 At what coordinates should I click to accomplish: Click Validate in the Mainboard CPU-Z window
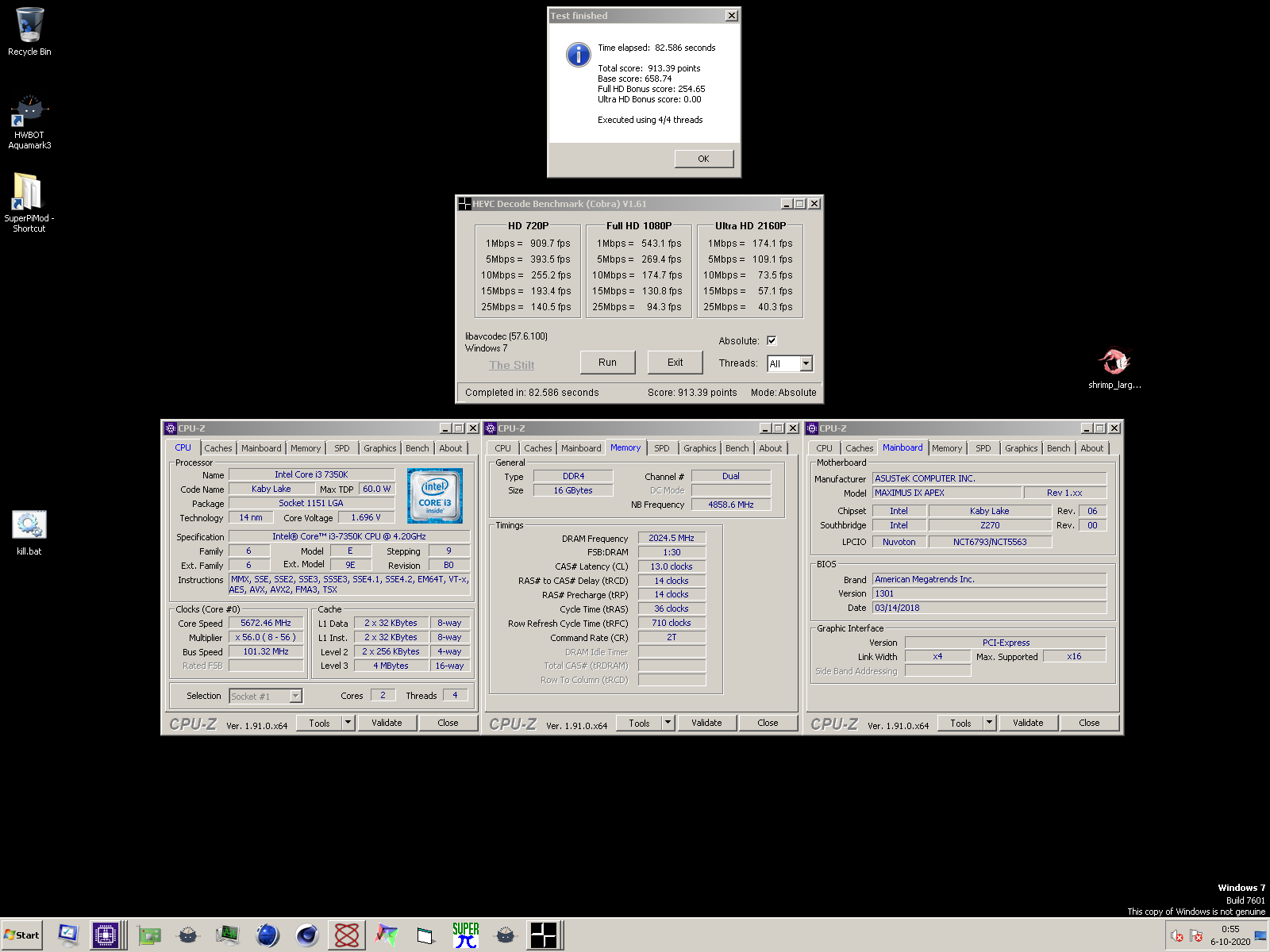click(1028, 723)
